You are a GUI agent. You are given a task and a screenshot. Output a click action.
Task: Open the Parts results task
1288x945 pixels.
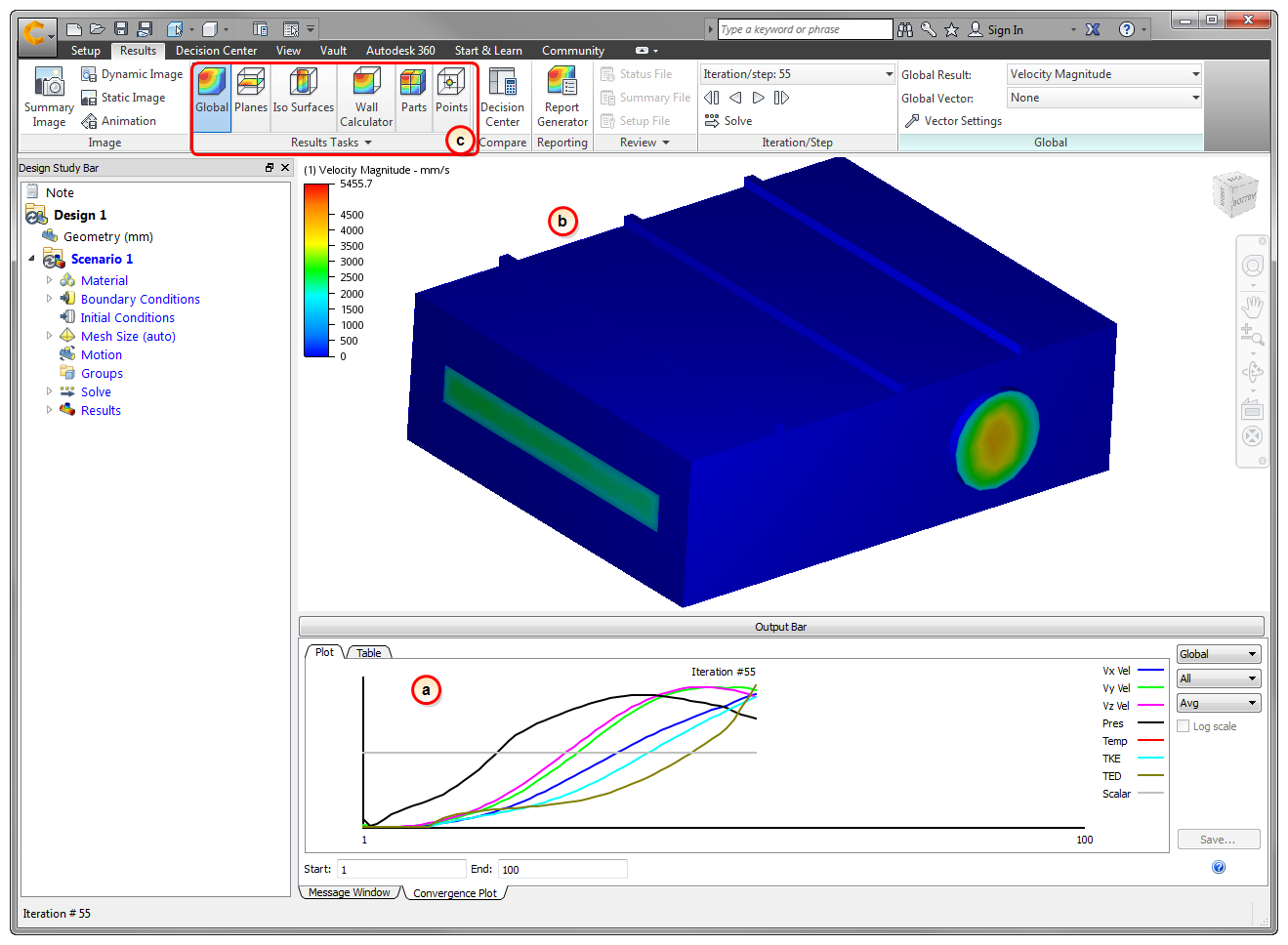point(414,90)
